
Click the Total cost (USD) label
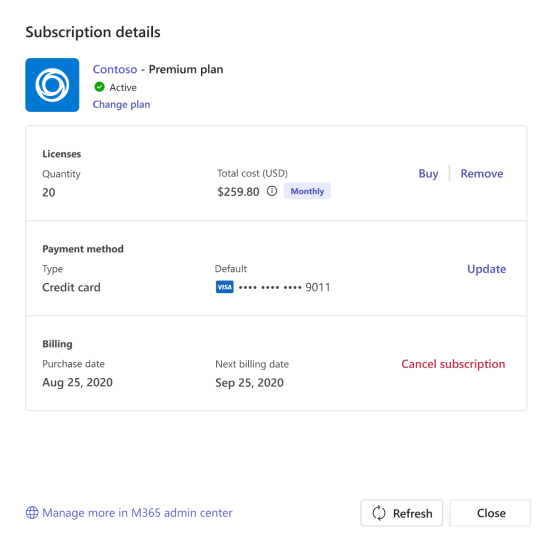pos(252,173)
